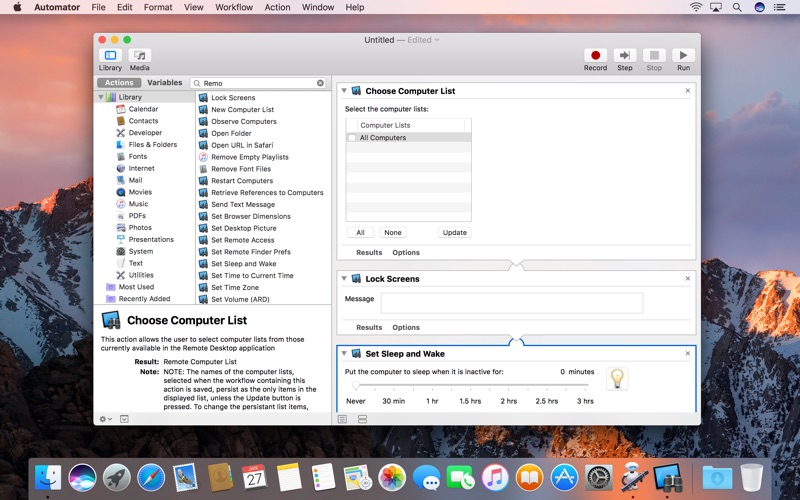Open the Media browser
Image resolution: width=800 pixels, height=500 pixels.
140,56
